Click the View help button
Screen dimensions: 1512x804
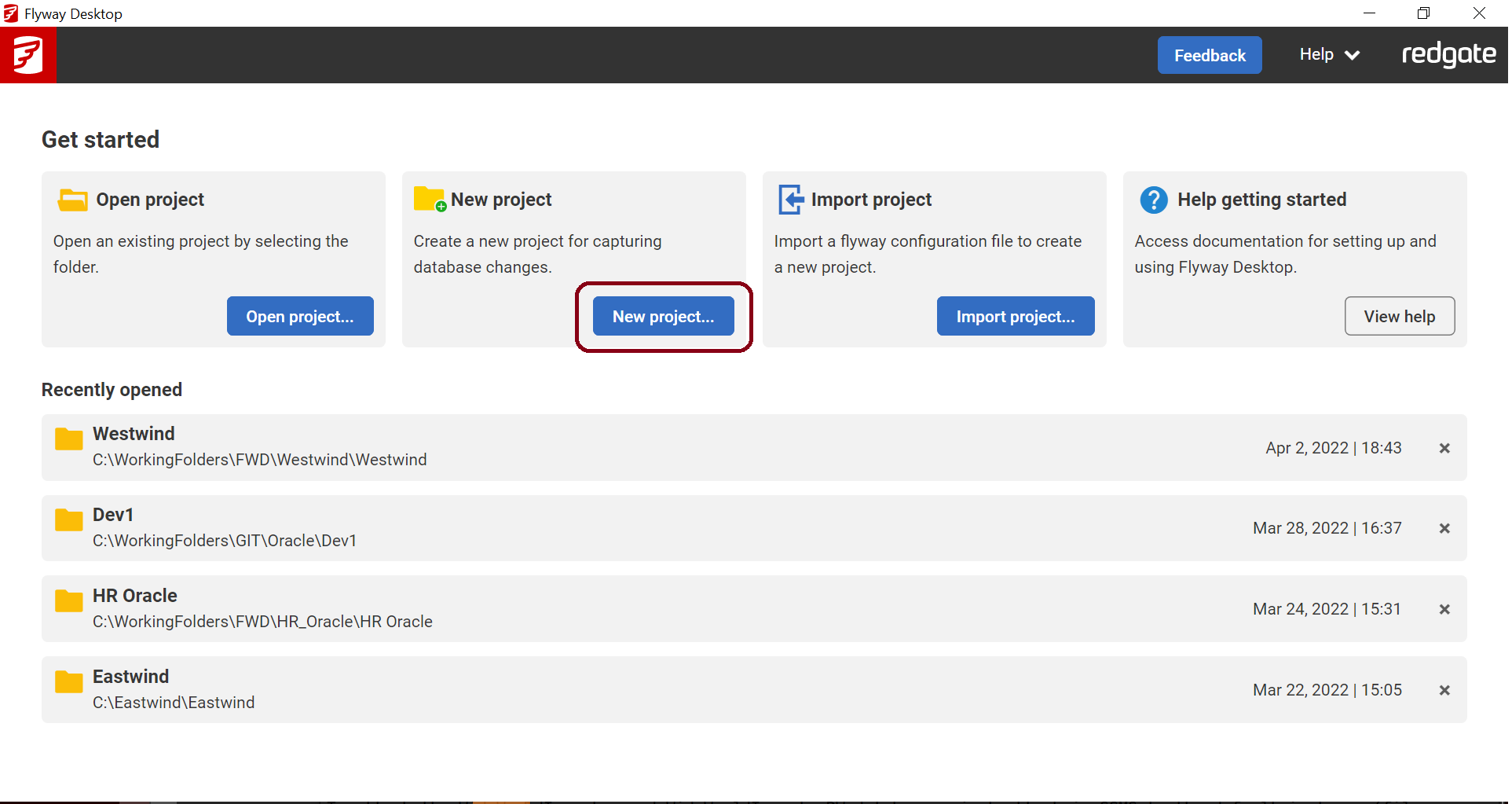(x=1399, y=316)
